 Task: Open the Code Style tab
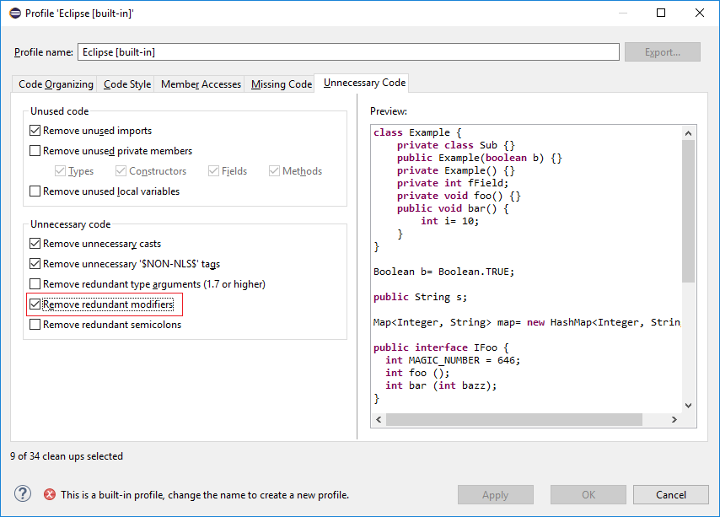(127, 85)
